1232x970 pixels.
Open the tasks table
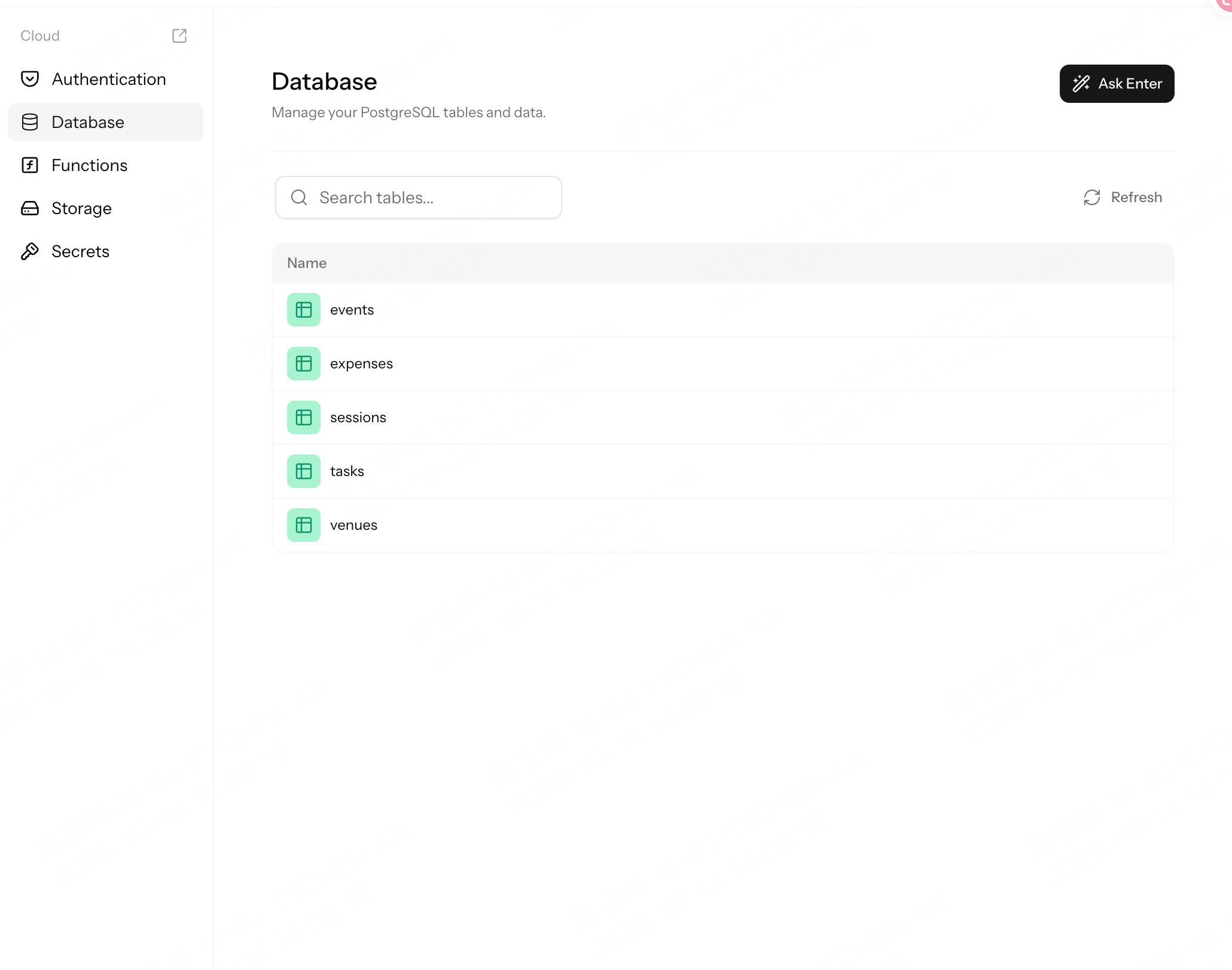(x=723, y=471)
